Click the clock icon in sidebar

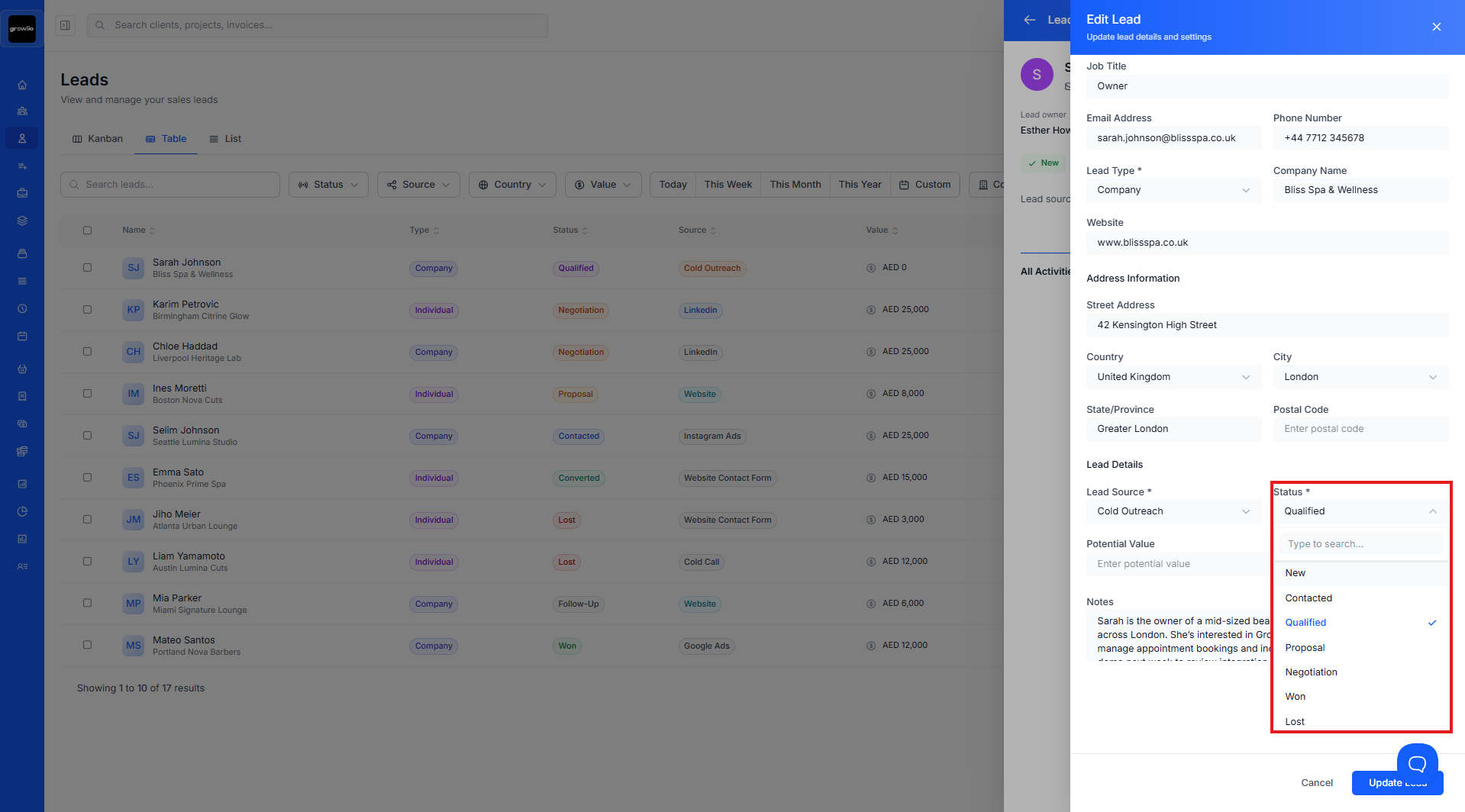(22, 308)
